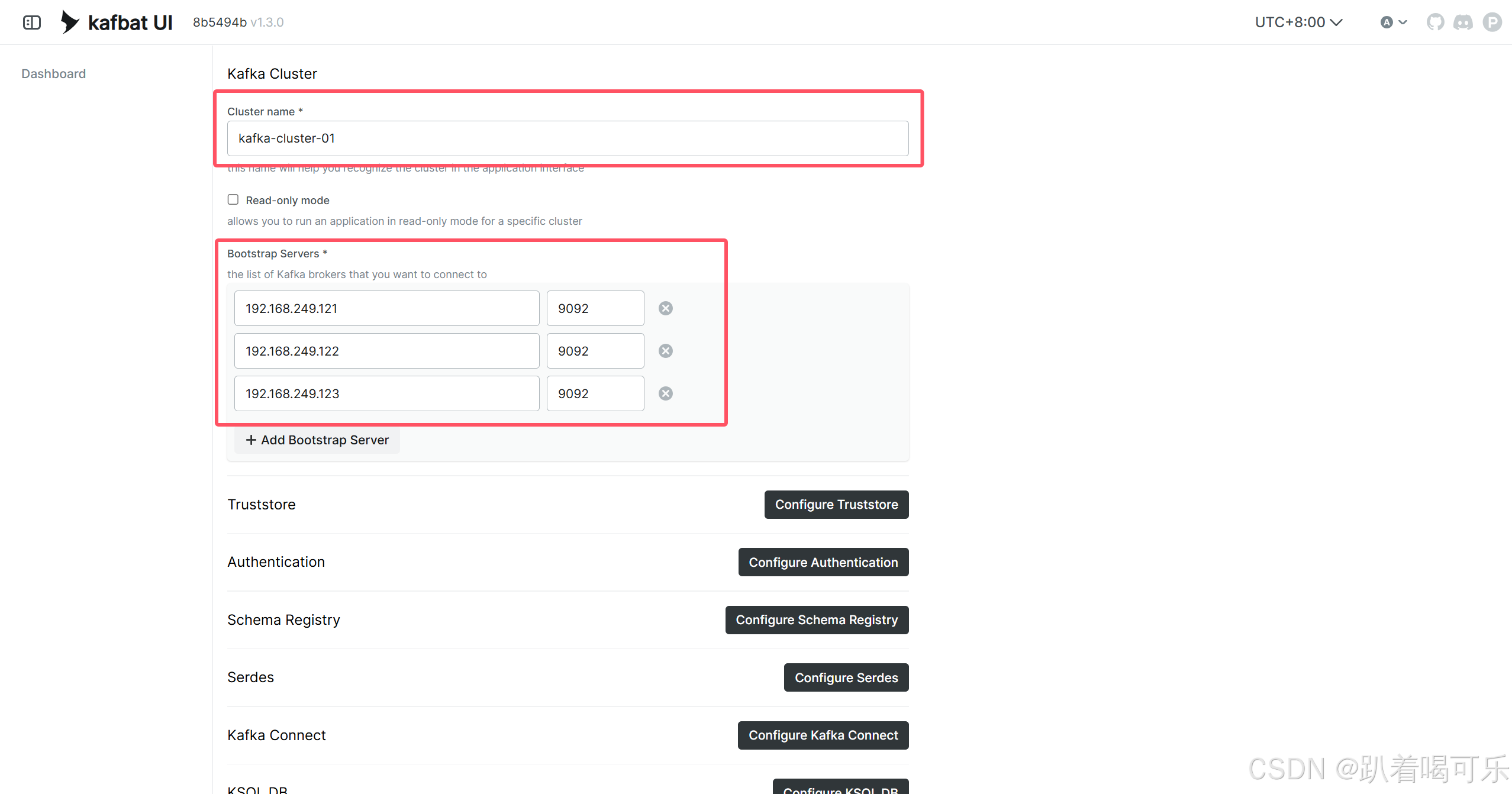
Task: Click the kafbat UI bird logo
Action: [70, 22]
